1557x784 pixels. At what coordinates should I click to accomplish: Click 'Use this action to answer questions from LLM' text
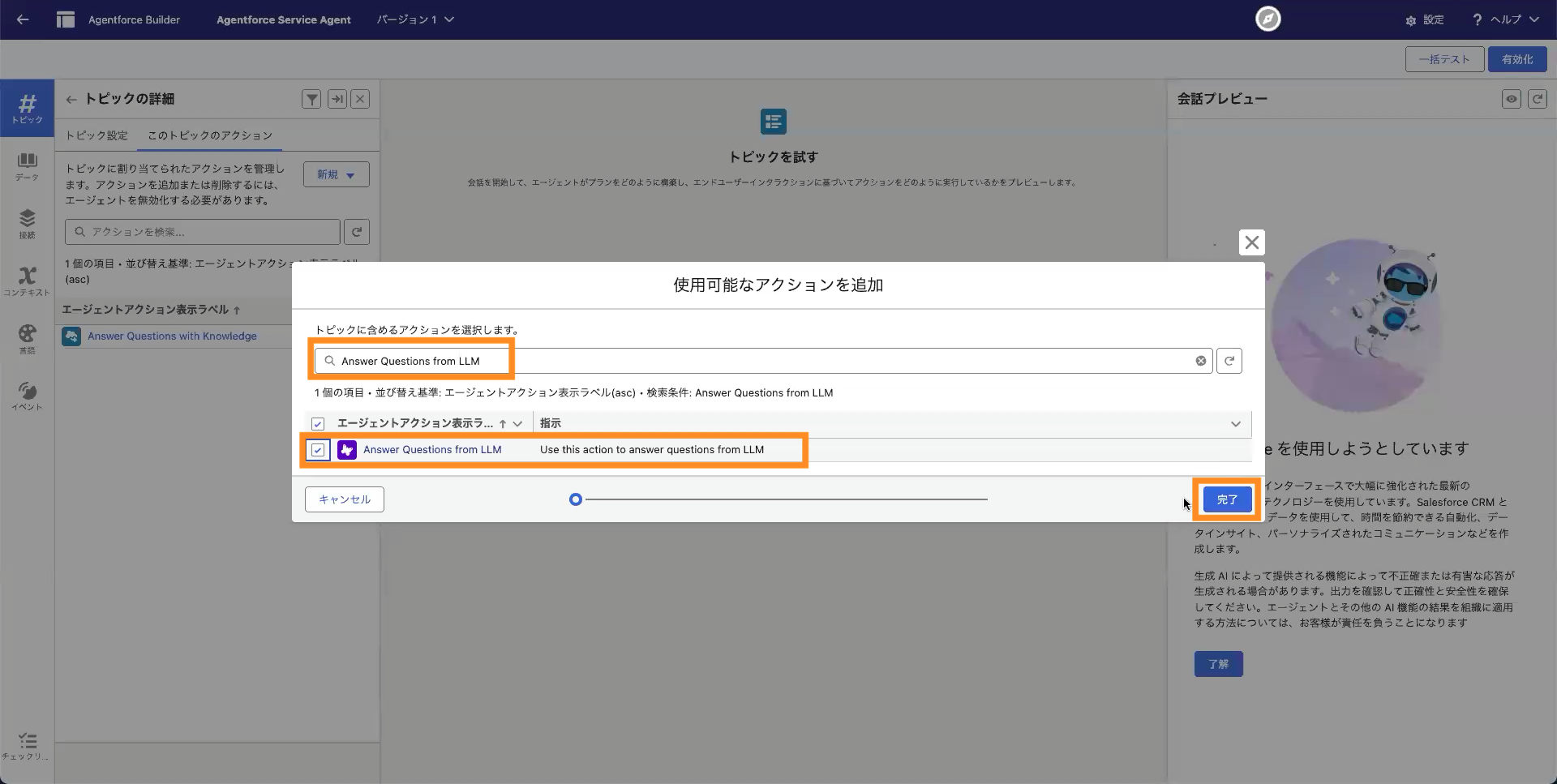click(x=652, y=450)
